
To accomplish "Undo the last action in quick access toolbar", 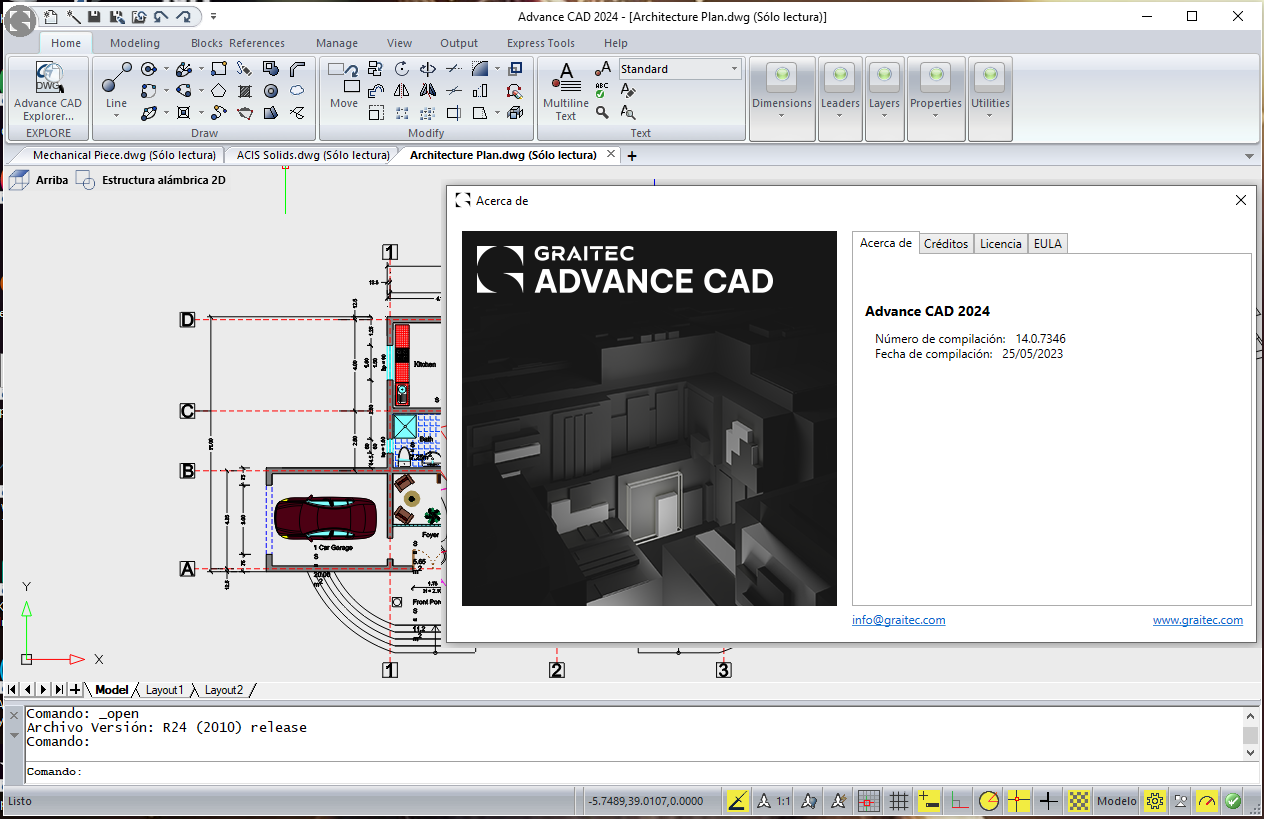I will click(x=161, y=17).
